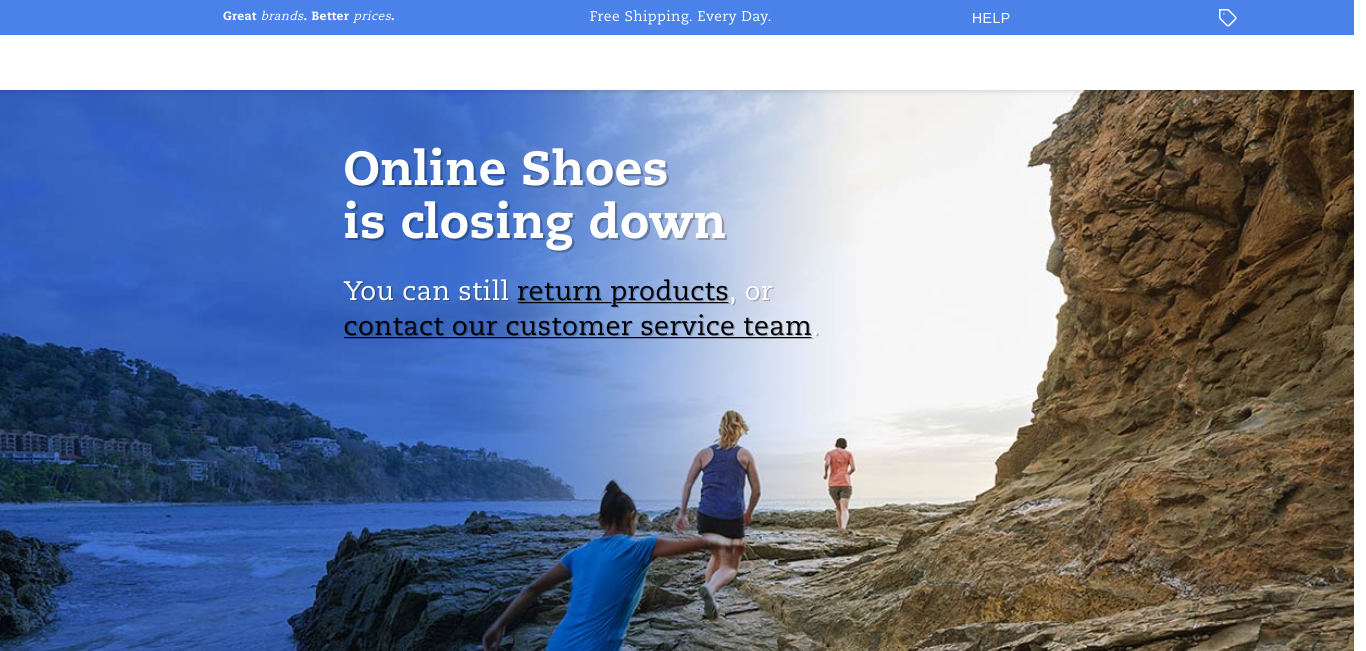Click the word 'brands' in the tagline

point(282,16)
